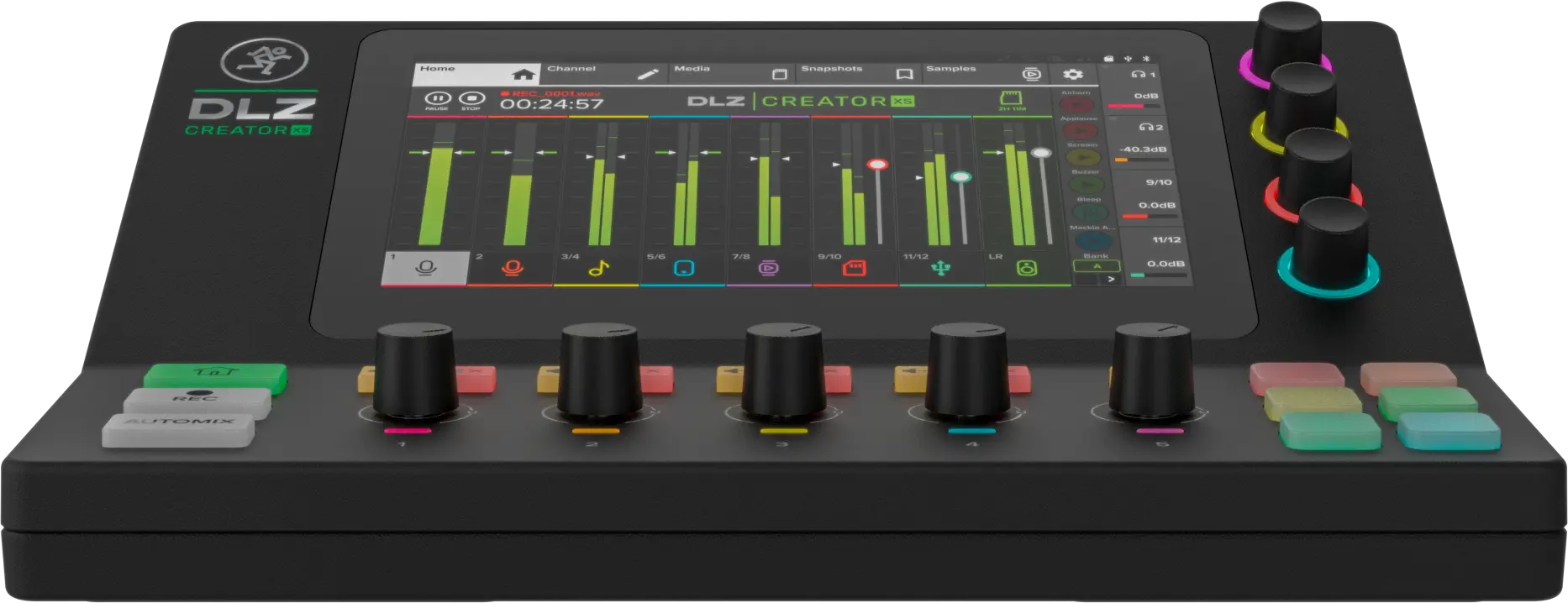Select the blue phone channel 5/6 icon
Viewport: 1568px width, 603px height.
pyautogui.click(x=684, y=268)
